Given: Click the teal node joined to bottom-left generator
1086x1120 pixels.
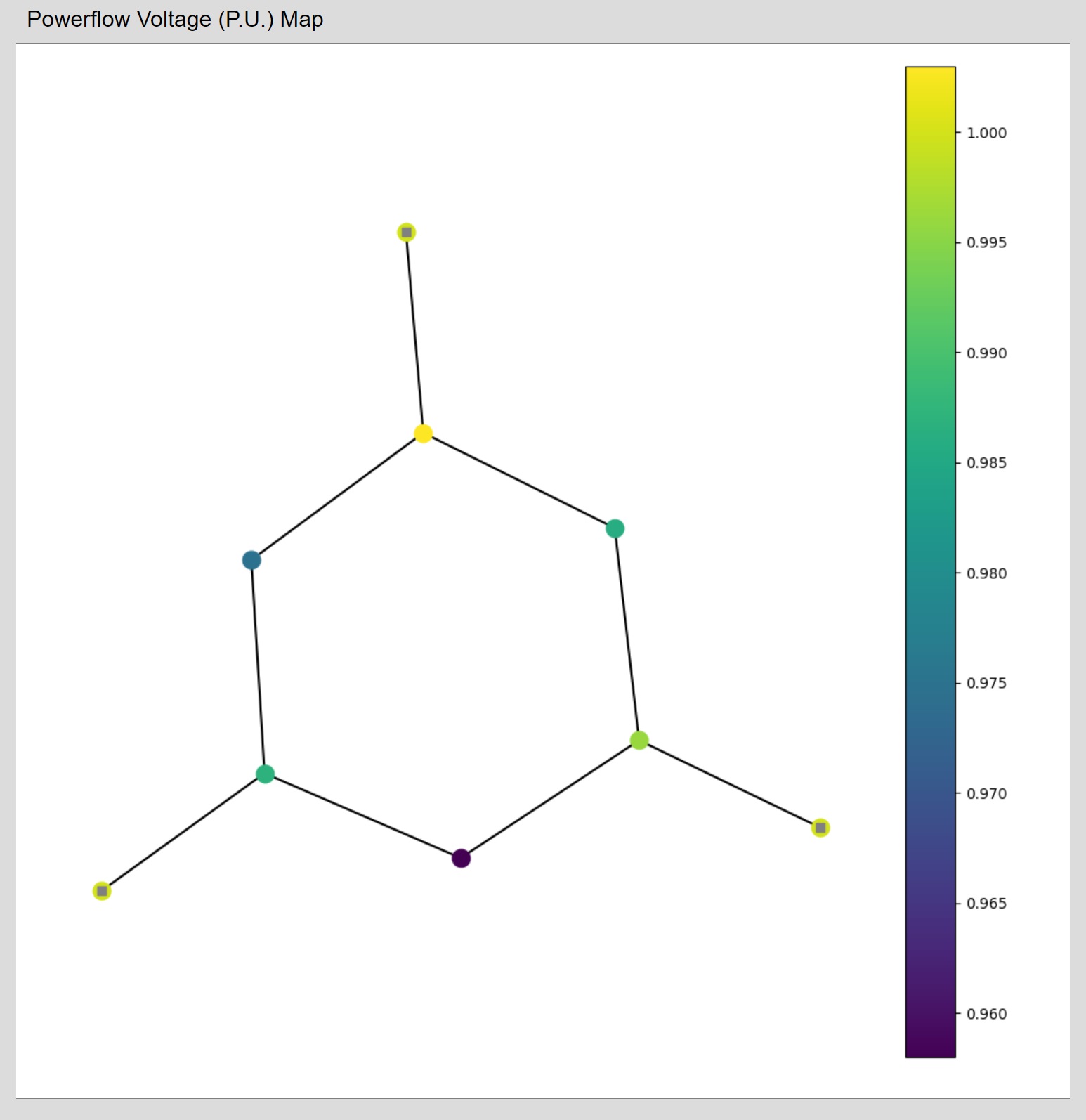Looking at the screenshot, I should pyautogui.click(x=265, y=774).
